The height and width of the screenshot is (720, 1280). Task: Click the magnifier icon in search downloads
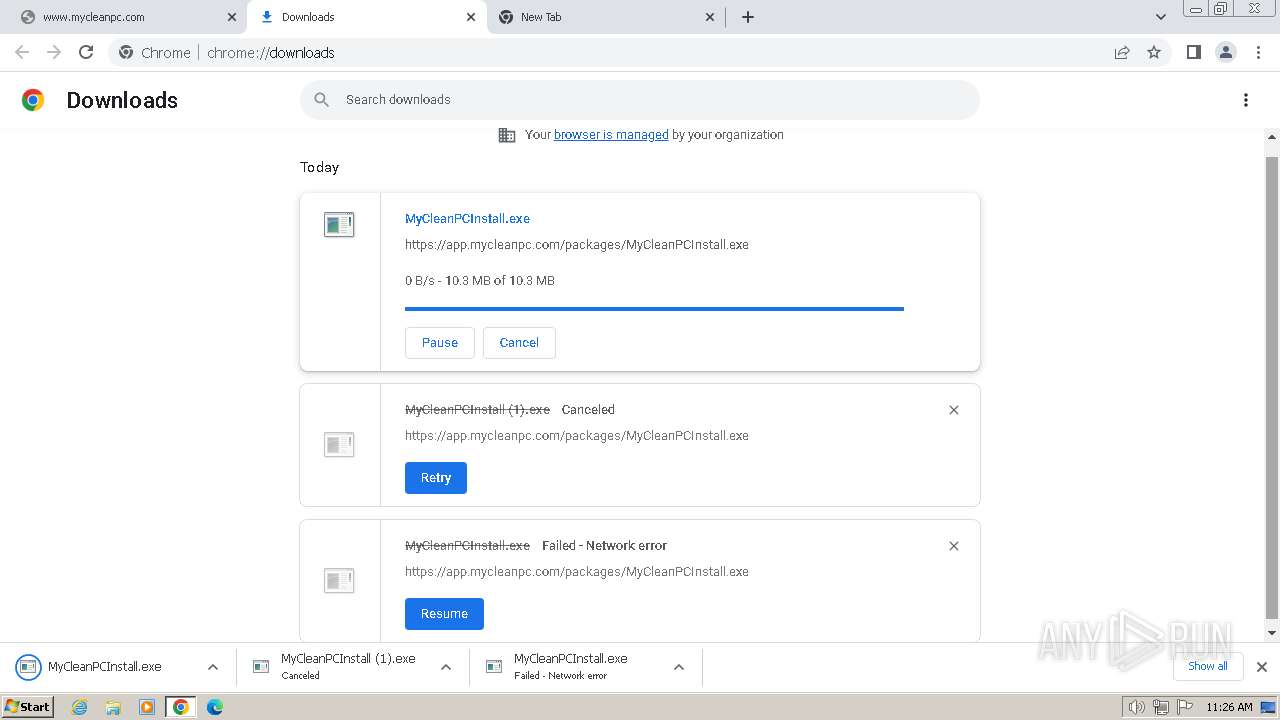tap(321, 100)
